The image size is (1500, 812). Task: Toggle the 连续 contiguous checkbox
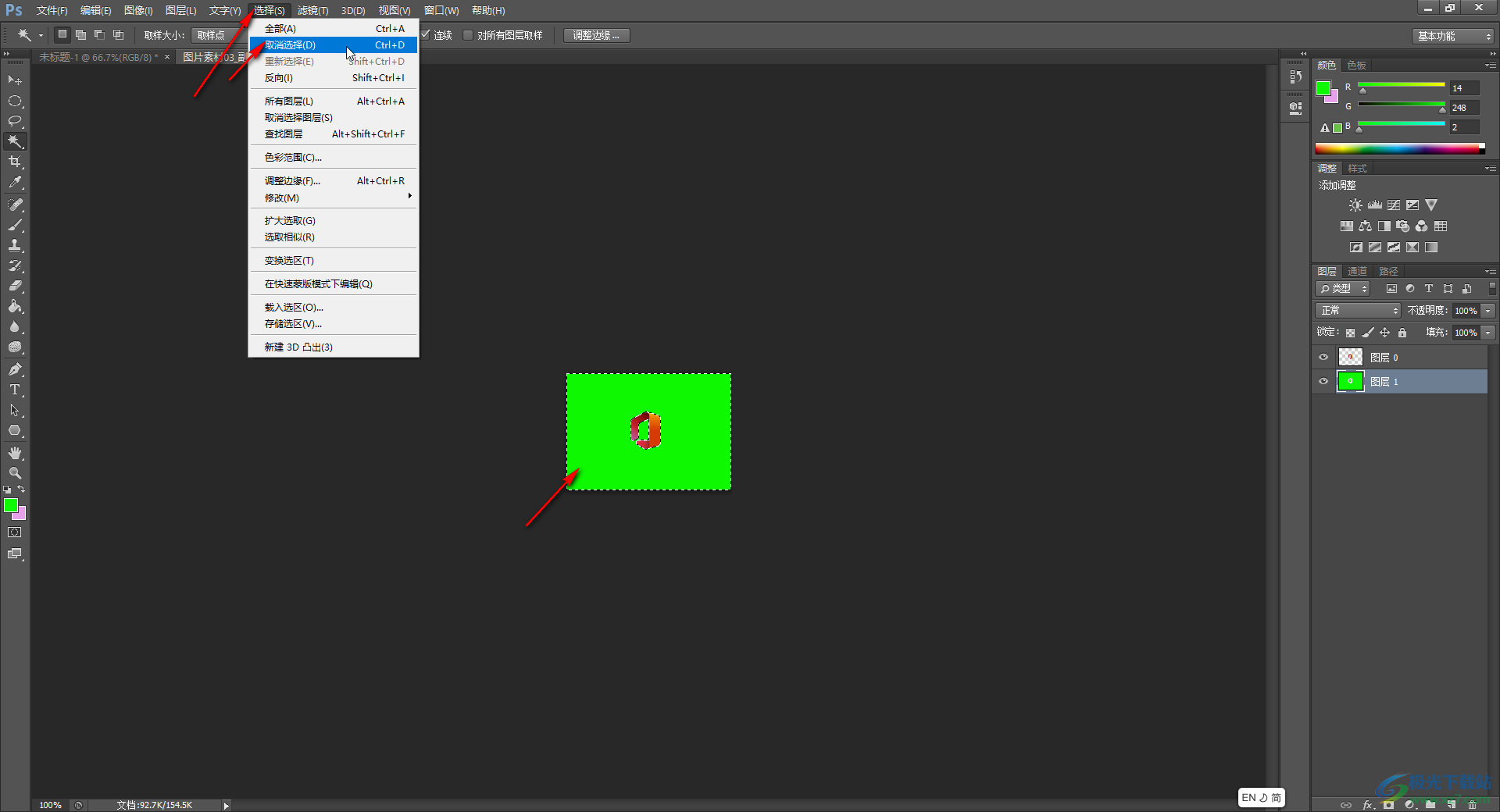coord(426,35)
